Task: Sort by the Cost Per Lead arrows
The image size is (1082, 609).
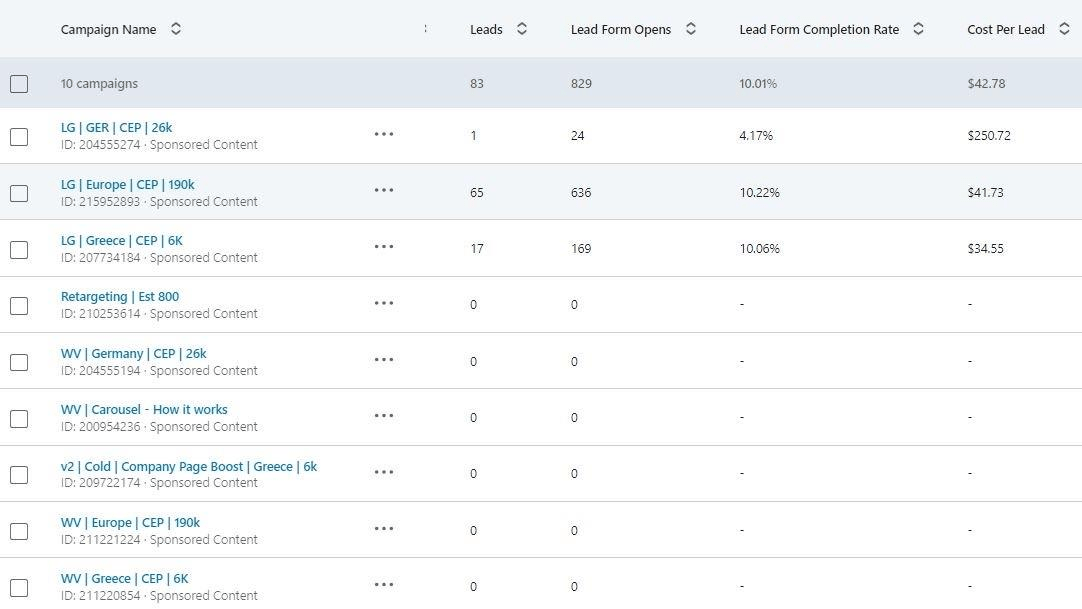Action: click(1064, 29)
